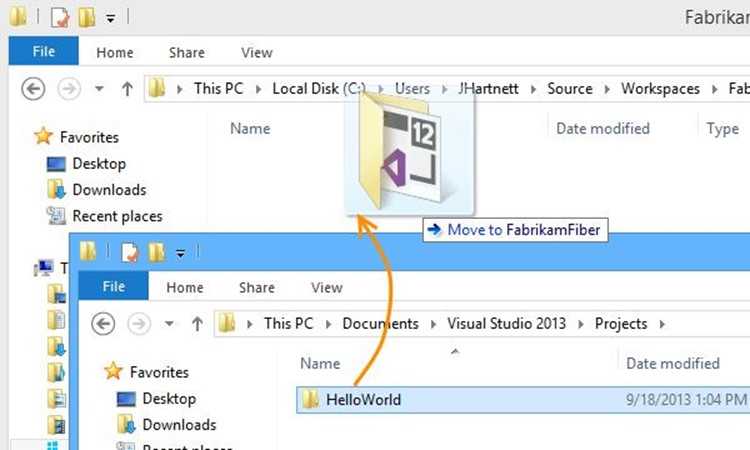The image size is (750, 450).
Task: Select the HelloWorld folder
Action: pos(363,400)
